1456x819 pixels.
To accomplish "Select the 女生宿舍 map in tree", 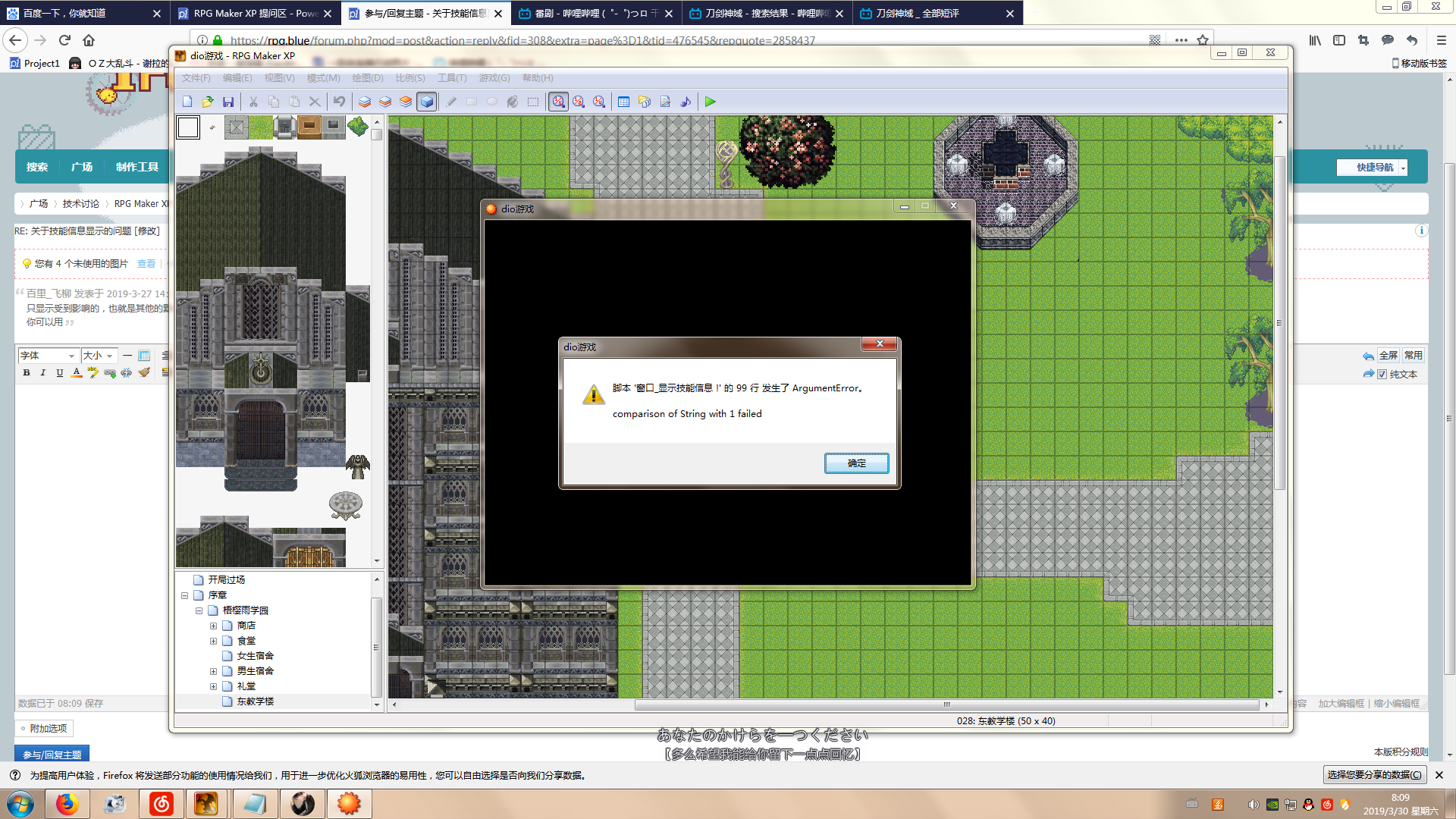I will pyautogui.click(x=255, y=656).
